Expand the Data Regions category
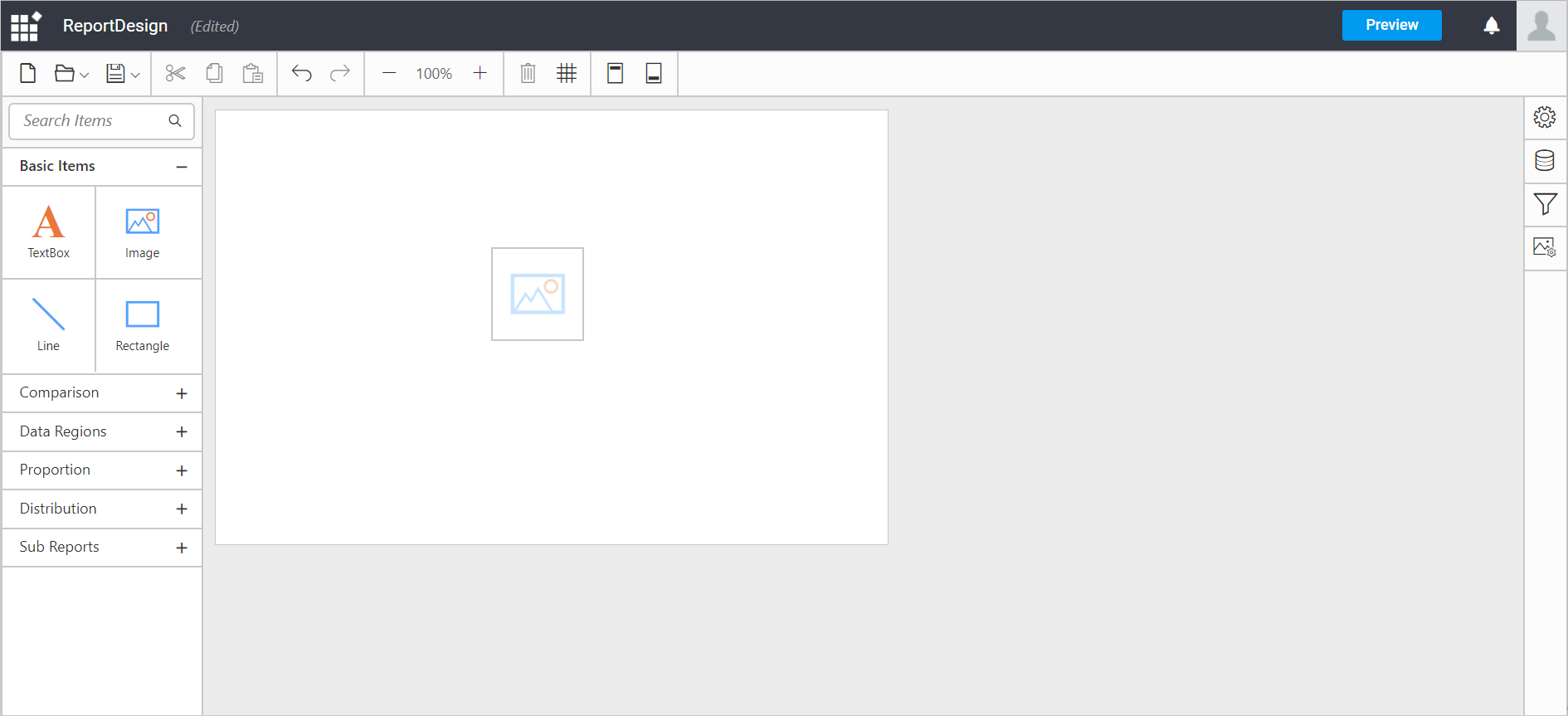The height and width of the screenshot is (716, 1568). click(182, 432)
